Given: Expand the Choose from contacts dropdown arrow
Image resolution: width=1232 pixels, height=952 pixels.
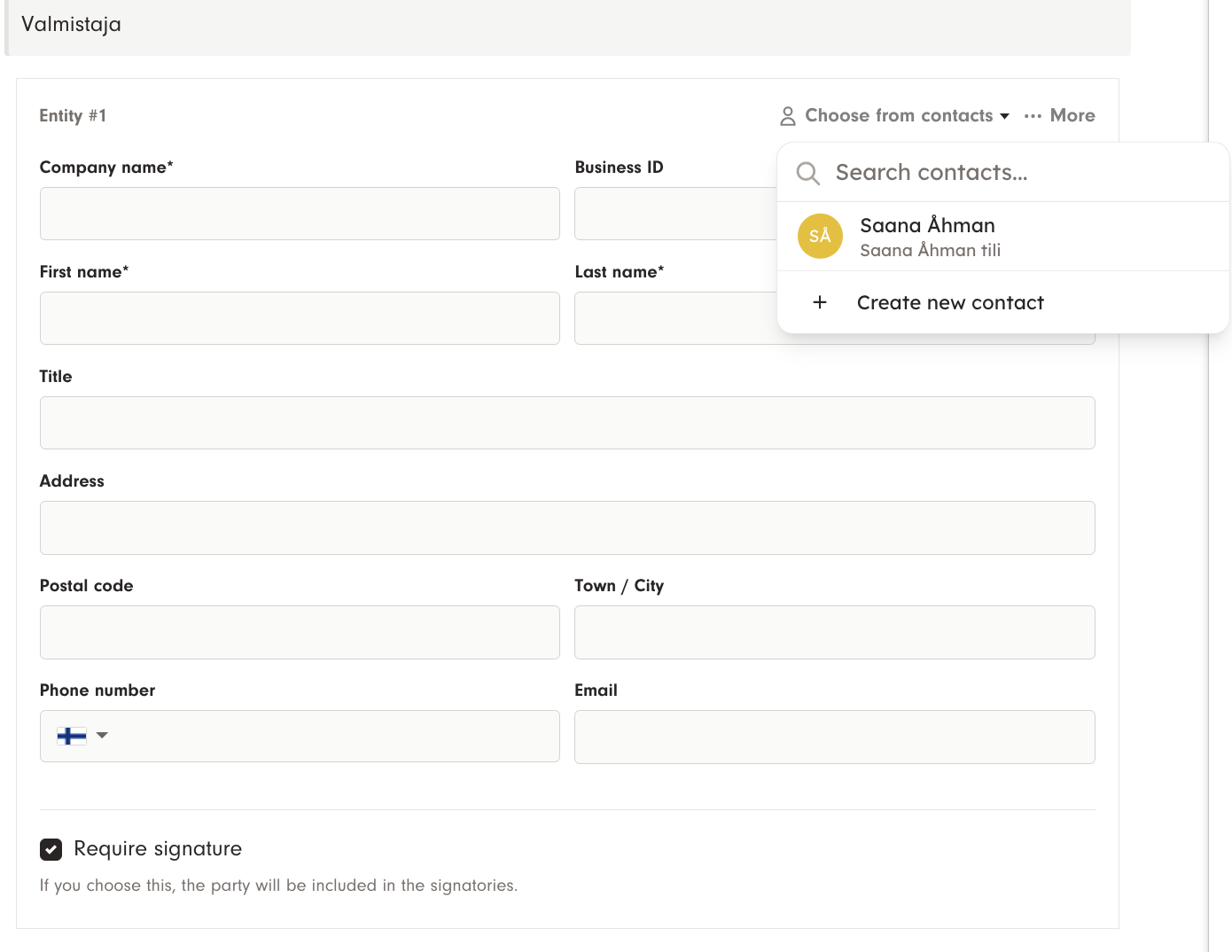Looking at the screenshot, I should point(1004,116).
